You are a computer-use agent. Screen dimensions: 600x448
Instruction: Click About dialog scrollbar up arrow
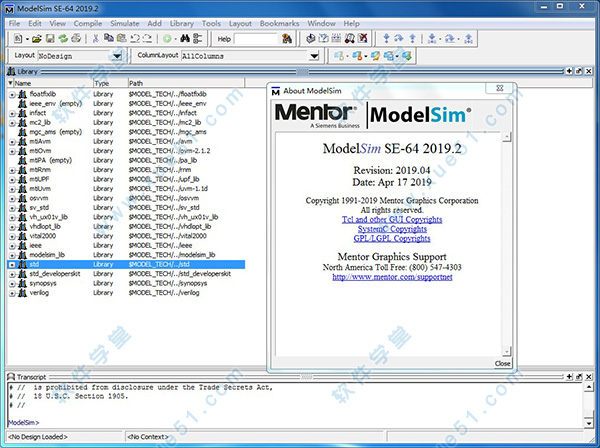[x=507, y=137]
